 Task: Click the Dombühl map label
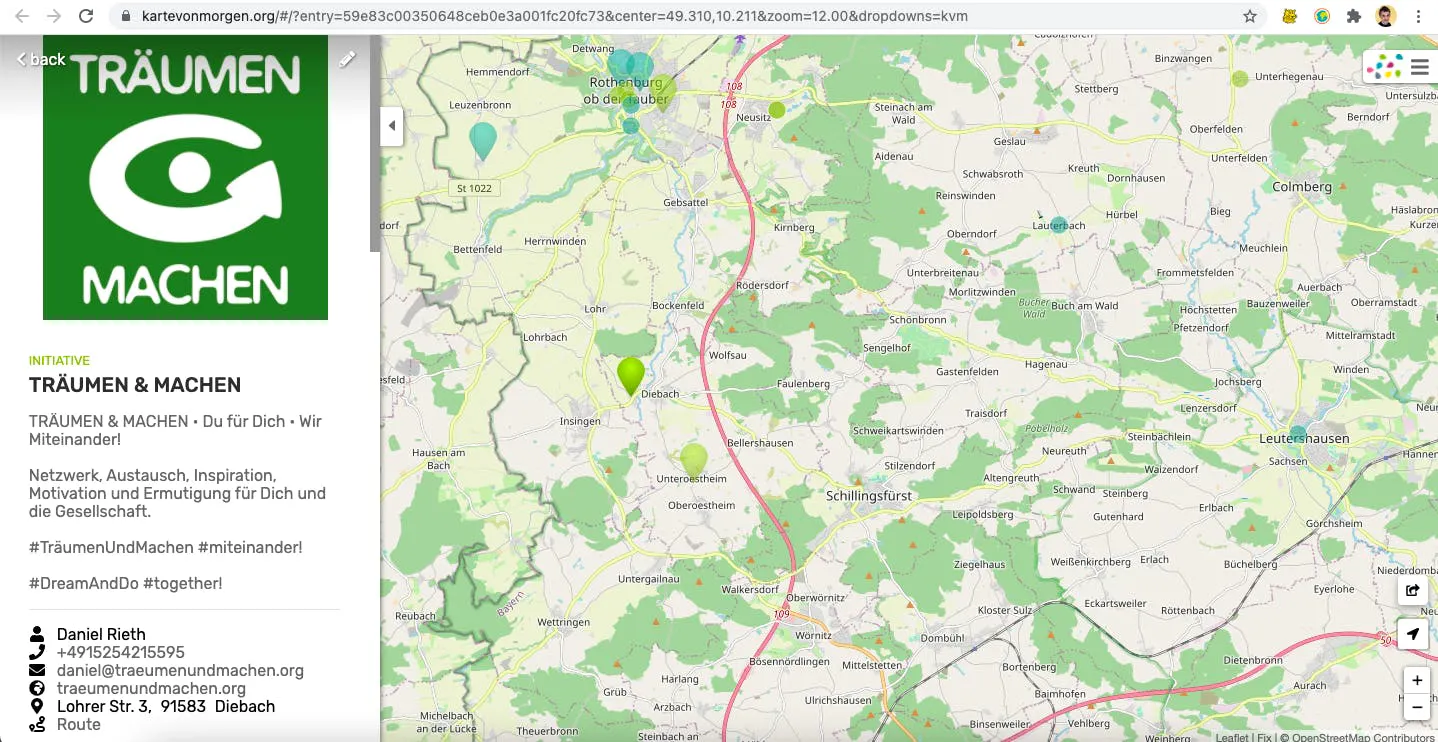[x=942, y=638]
